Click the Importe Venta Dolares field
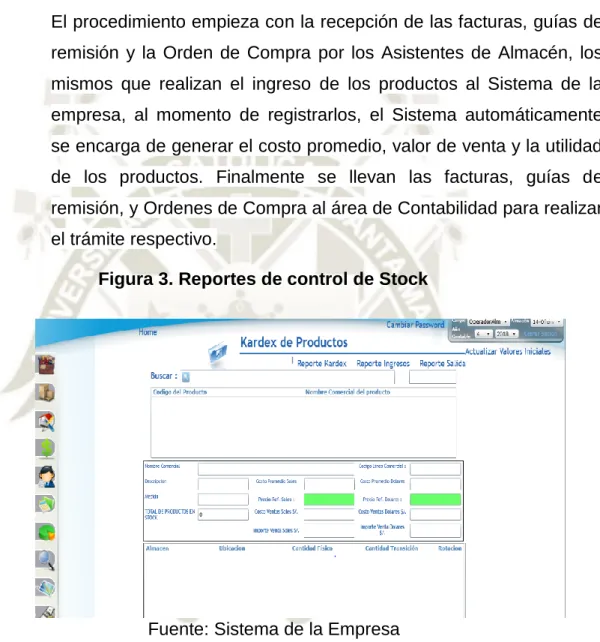Viewport: 600px width, 642px height. point(435,531)
